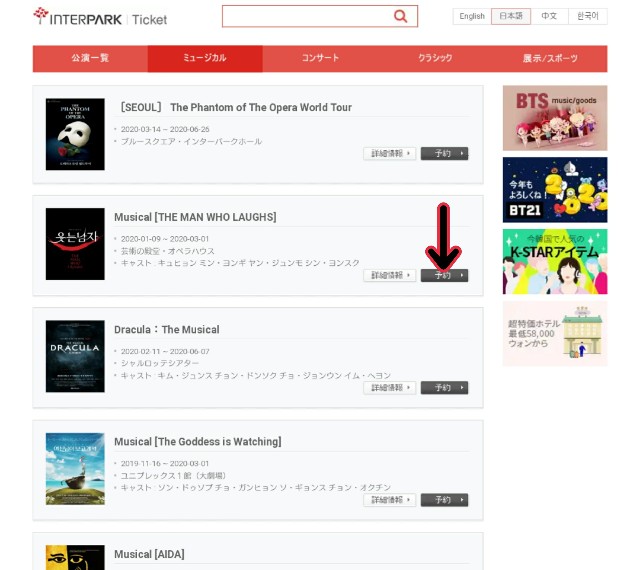Open Dracula poster thumbnail
Screen dimensions: 640x570
[x=75, y=356]
